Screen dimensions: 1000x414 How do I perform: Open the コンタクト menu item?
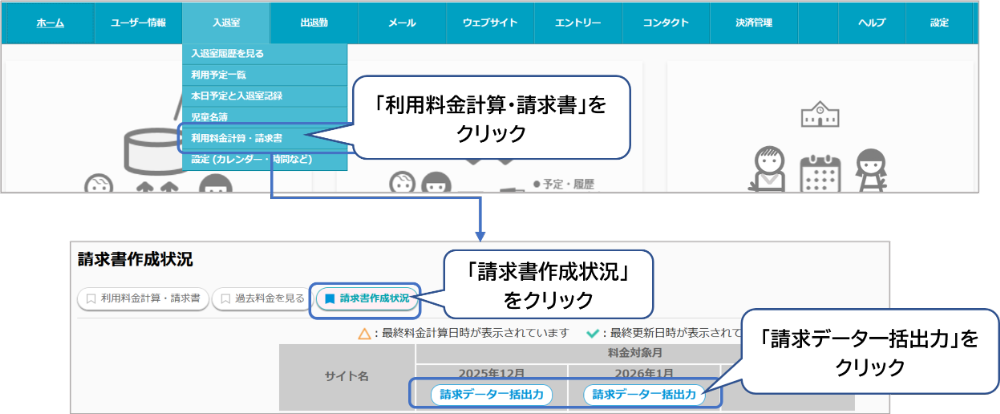tap(668, 23)
